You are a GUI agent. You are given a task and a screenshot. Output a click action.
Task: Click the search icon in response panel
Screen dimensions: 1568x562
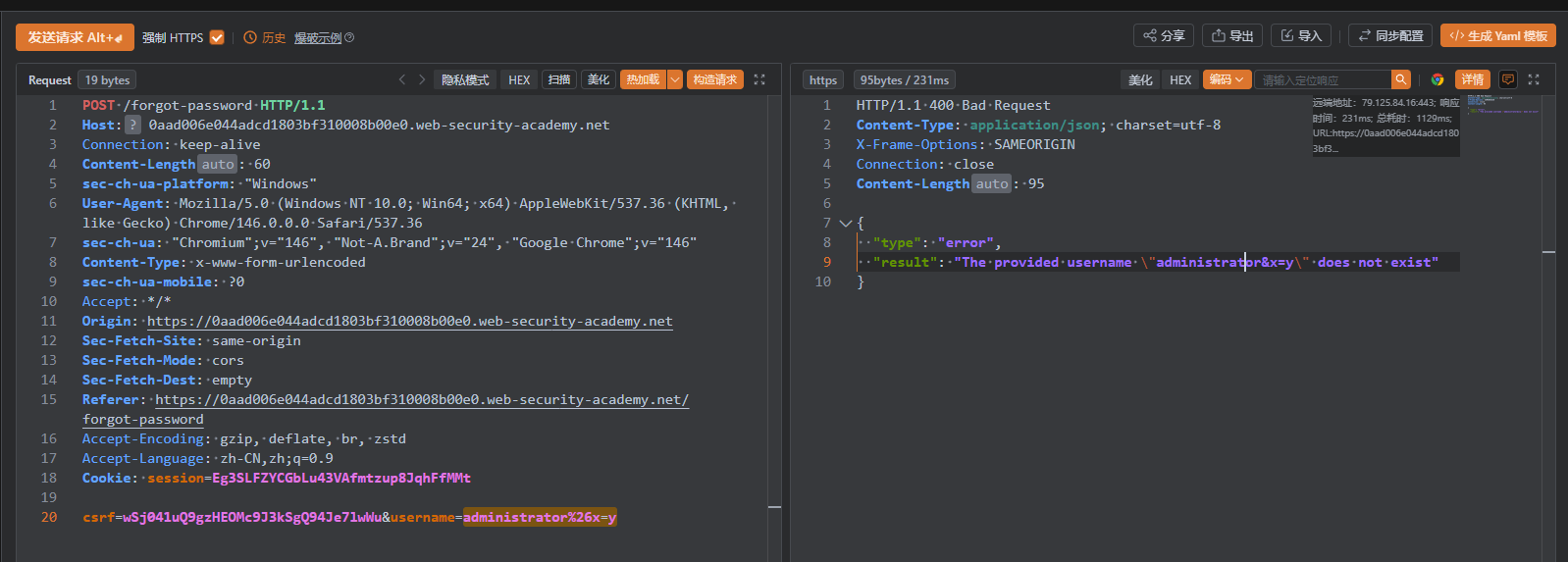click(1401, 79)
